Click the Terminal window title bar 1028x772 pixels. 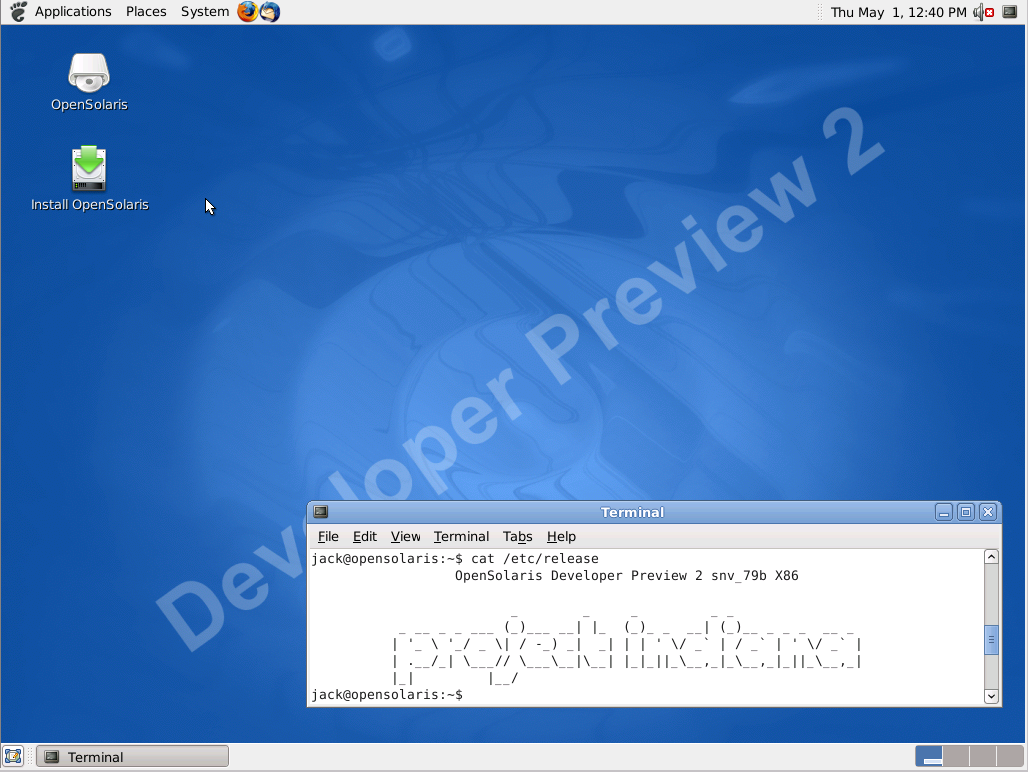click(632, 512)
